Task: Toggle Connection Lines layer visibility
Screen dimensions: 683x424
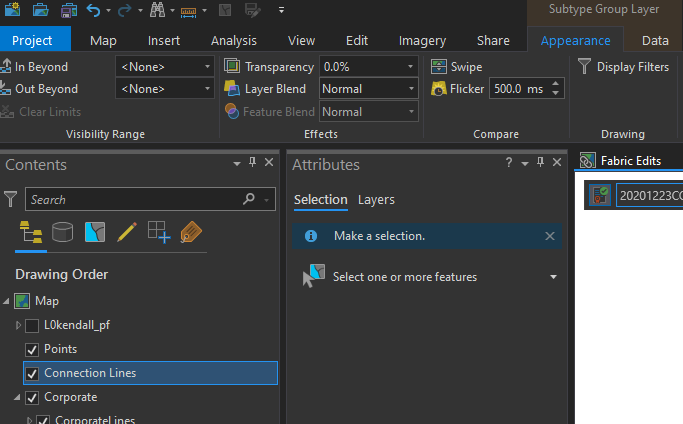Action: (32, 373)
